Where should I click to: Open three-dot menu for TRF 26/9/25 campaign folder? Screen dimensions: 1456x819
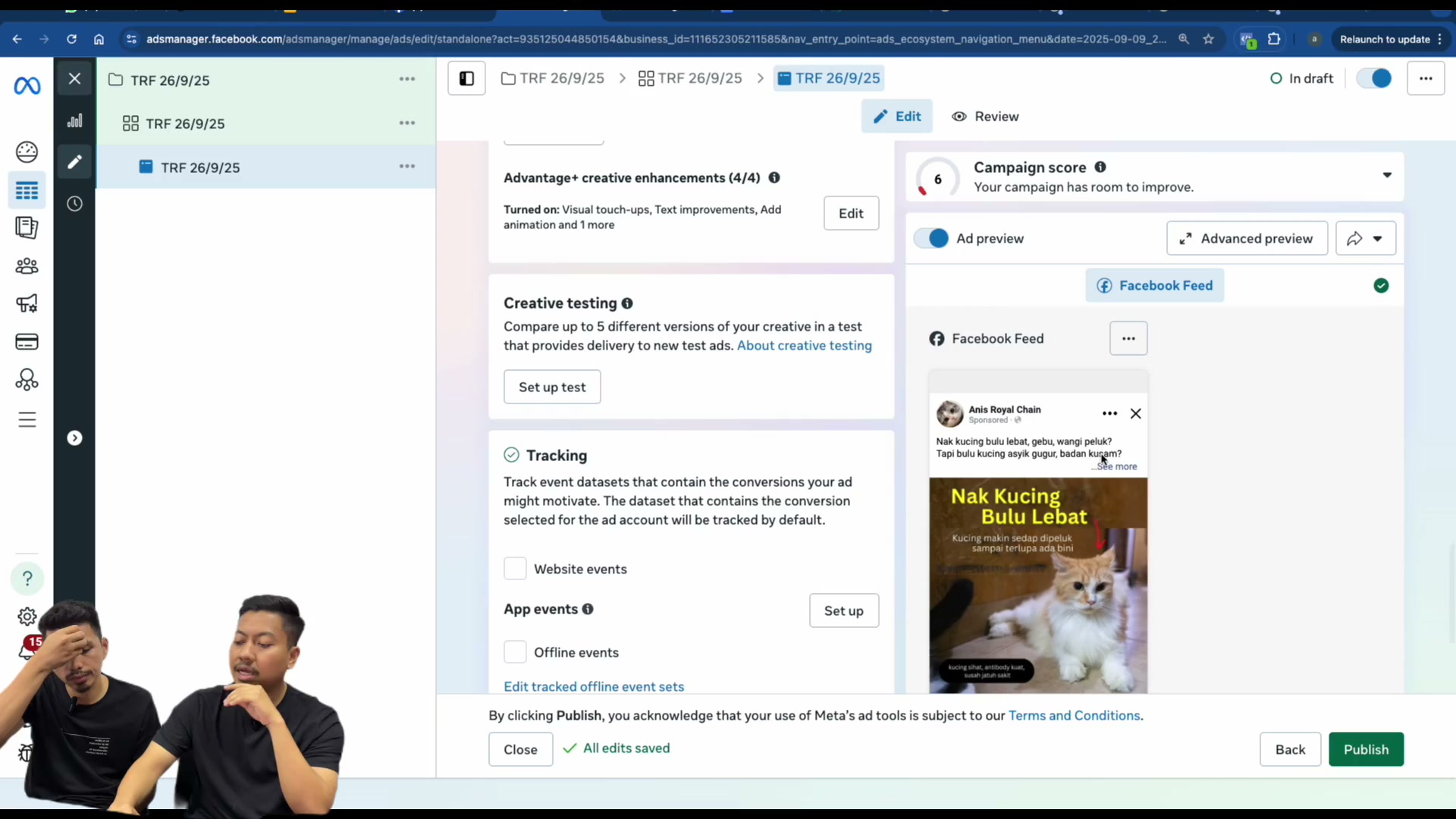click(x=407, y=79)
